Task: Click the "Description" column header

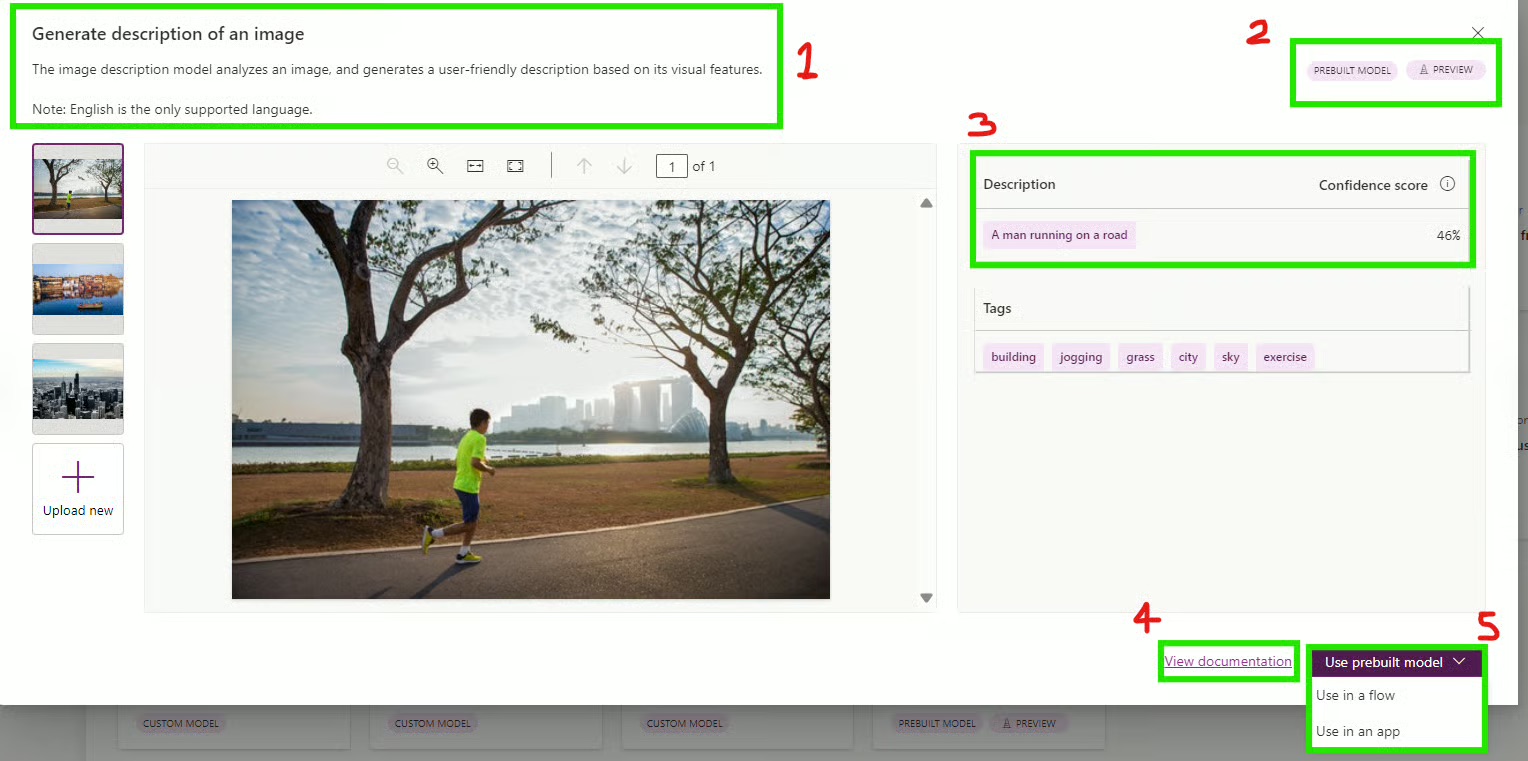Action: pos(1019,184)
